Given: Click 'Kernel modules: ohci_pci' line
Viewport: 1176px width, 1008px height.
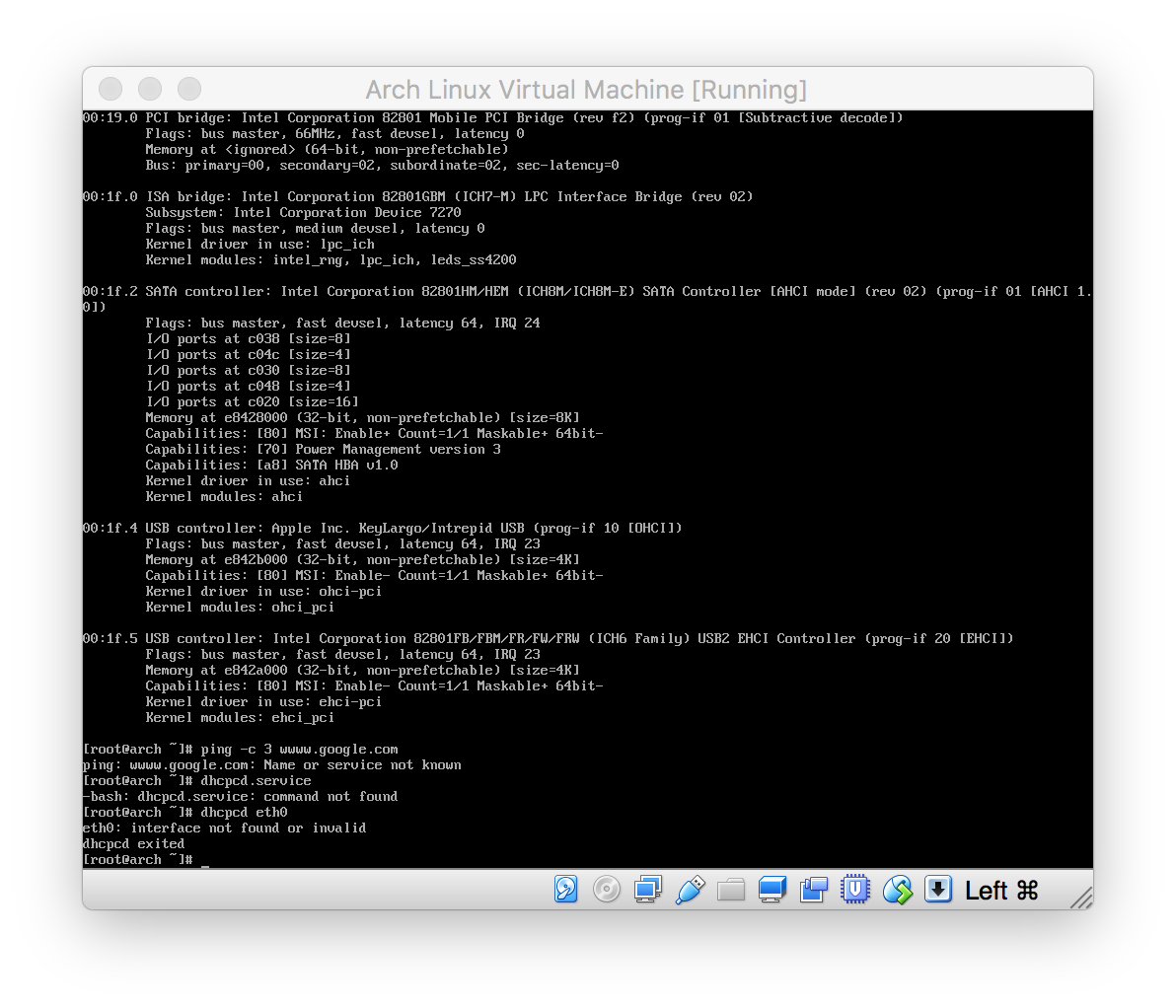Looking at the screenshot, I should (x=240, y=608).
